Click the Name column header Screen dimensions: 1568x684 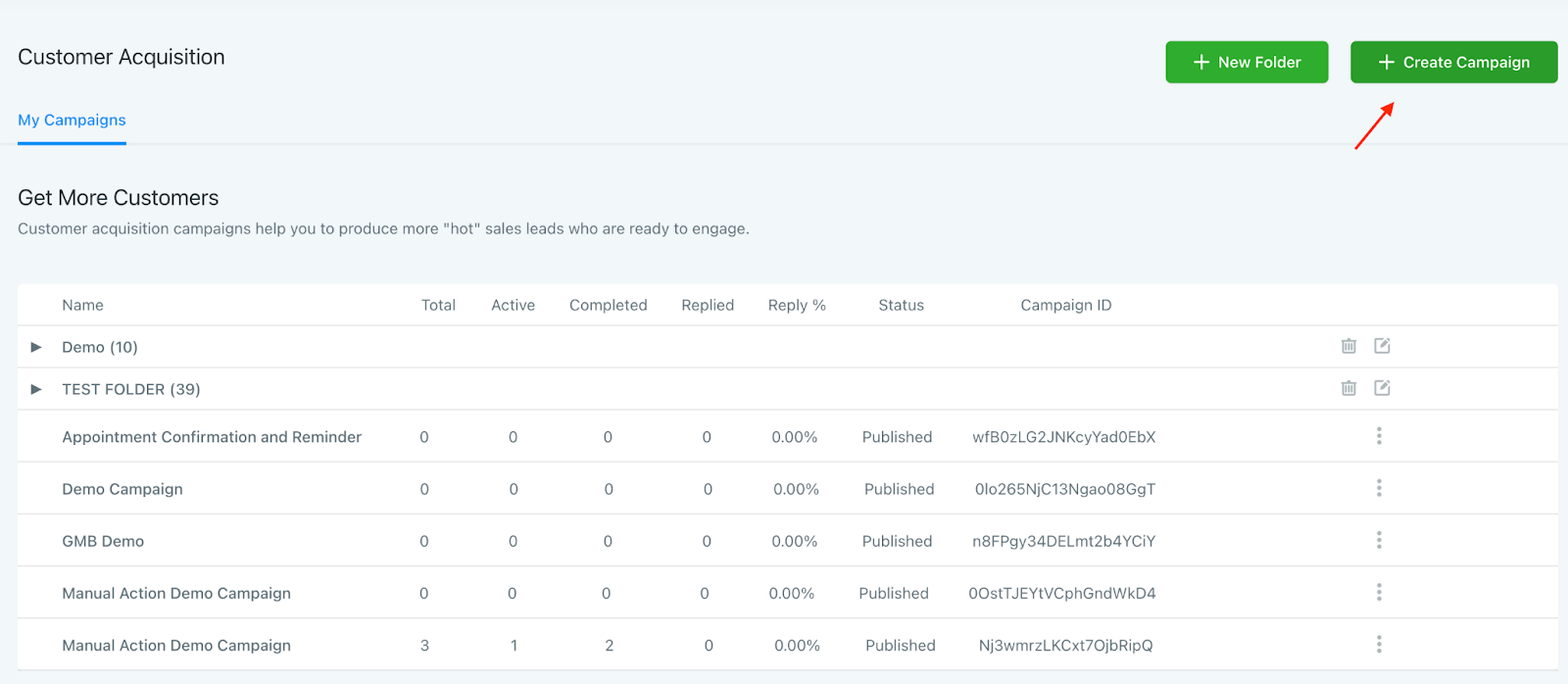point(82,305)
